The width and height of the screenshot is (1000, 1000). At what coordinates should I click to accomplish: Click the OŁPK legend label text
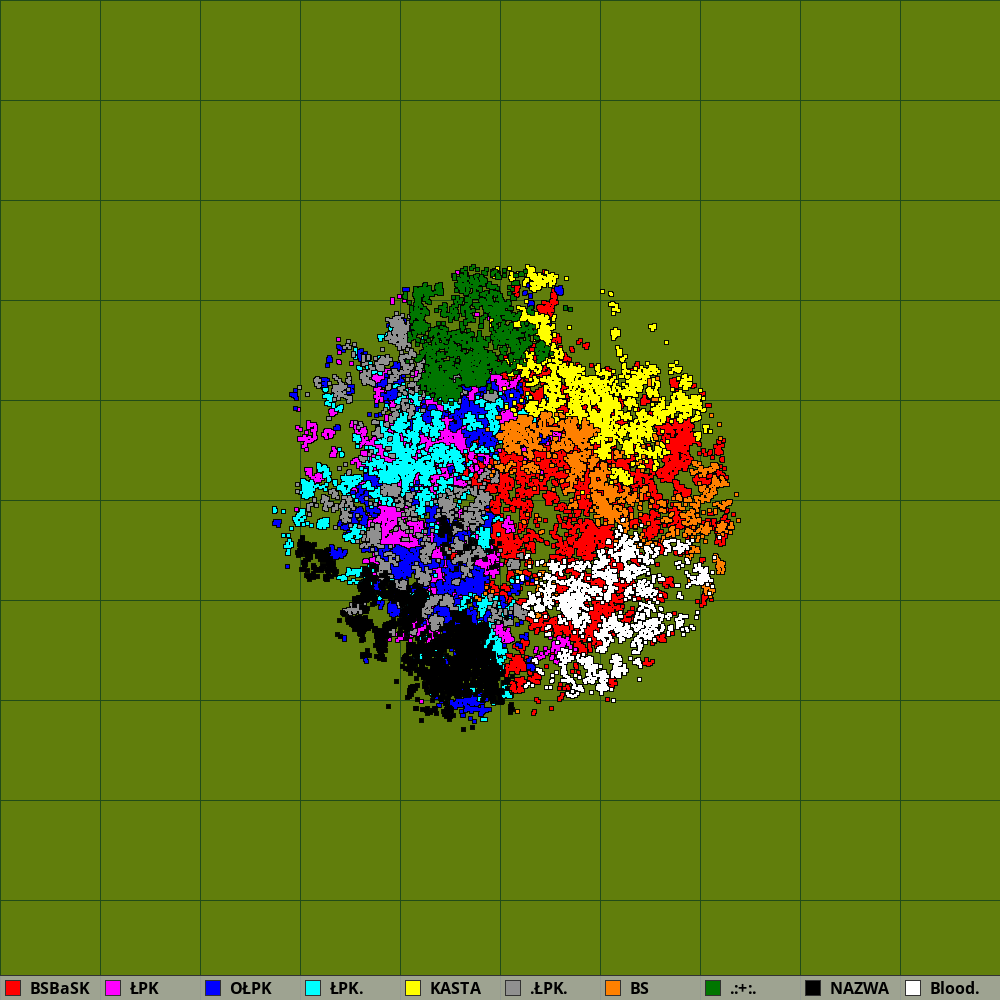click(250, 988)
